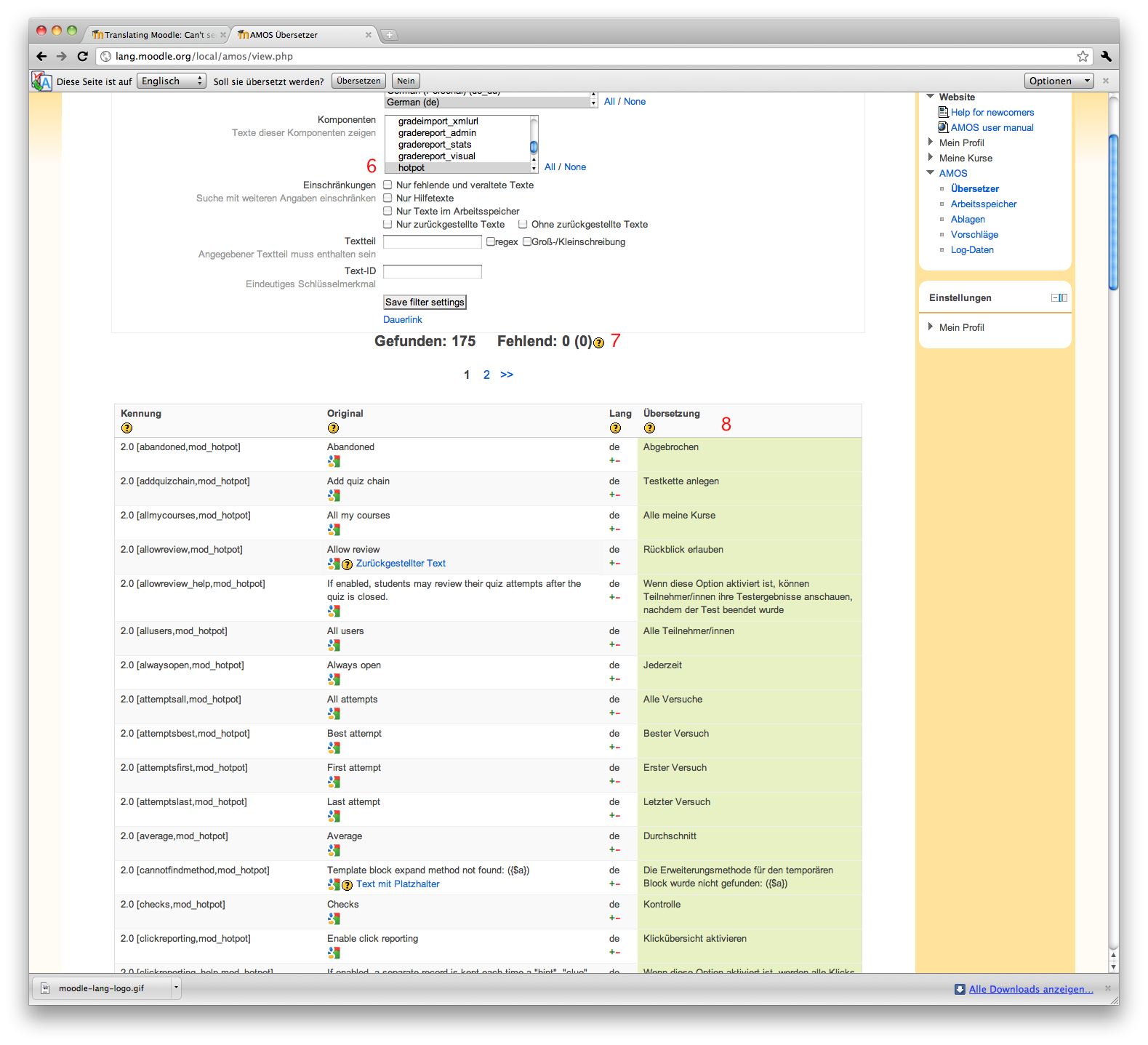1148x1045 pixels.
Task: Click the help icon under Kennung header
Action: [127, 428]
